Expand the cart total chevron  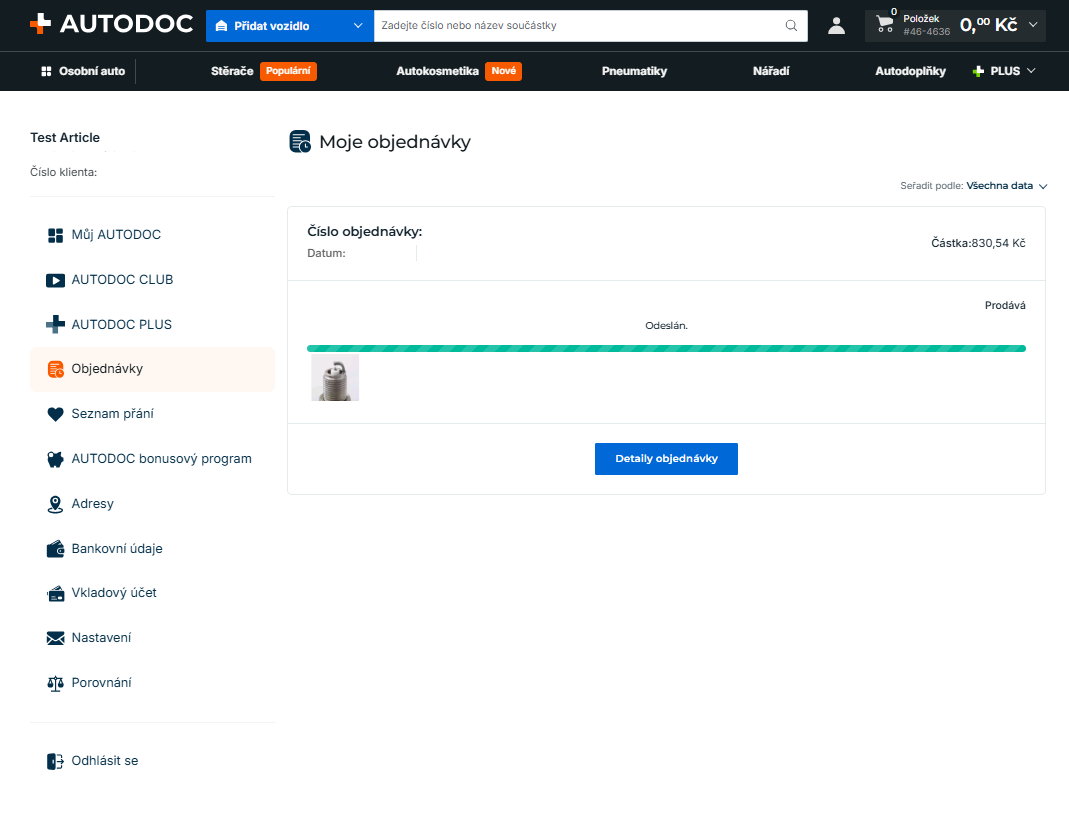point(1033,25)
